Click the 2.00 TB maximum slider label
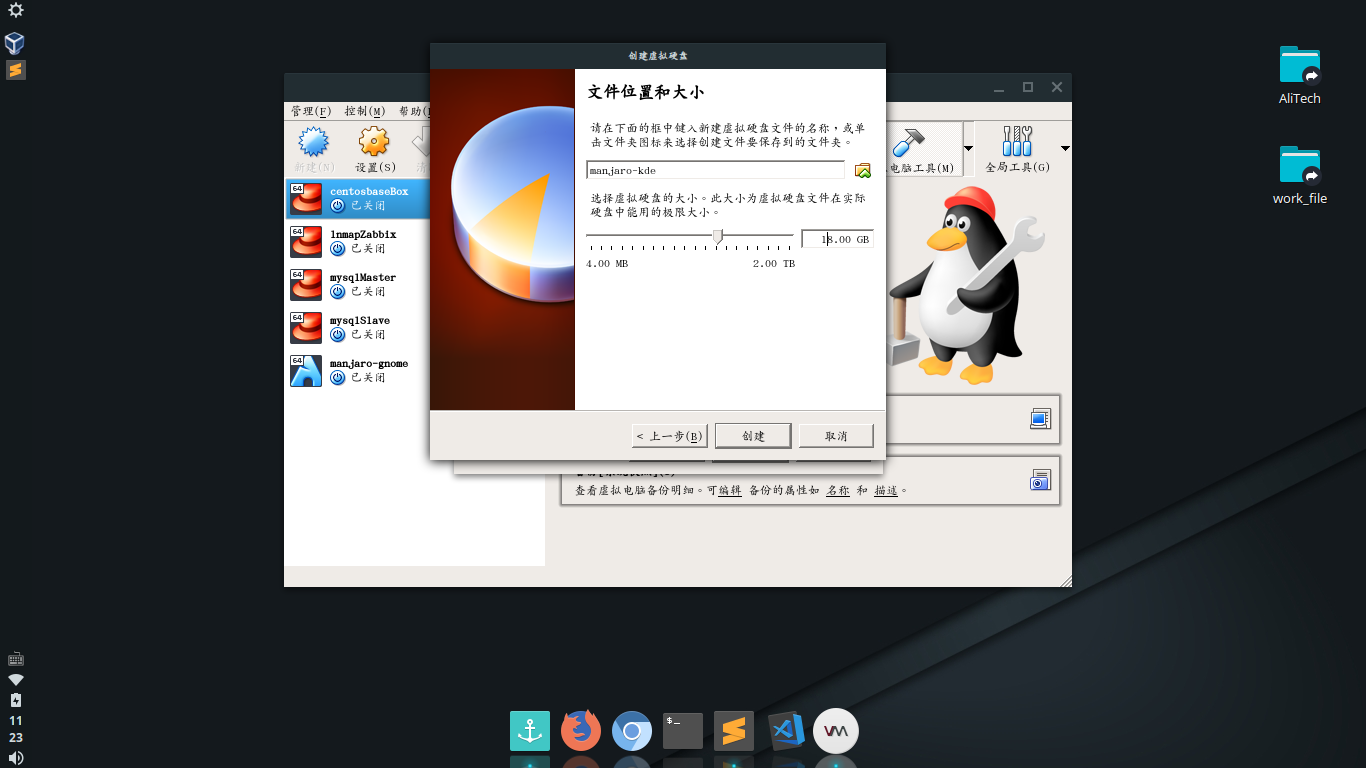 [774, 264]
